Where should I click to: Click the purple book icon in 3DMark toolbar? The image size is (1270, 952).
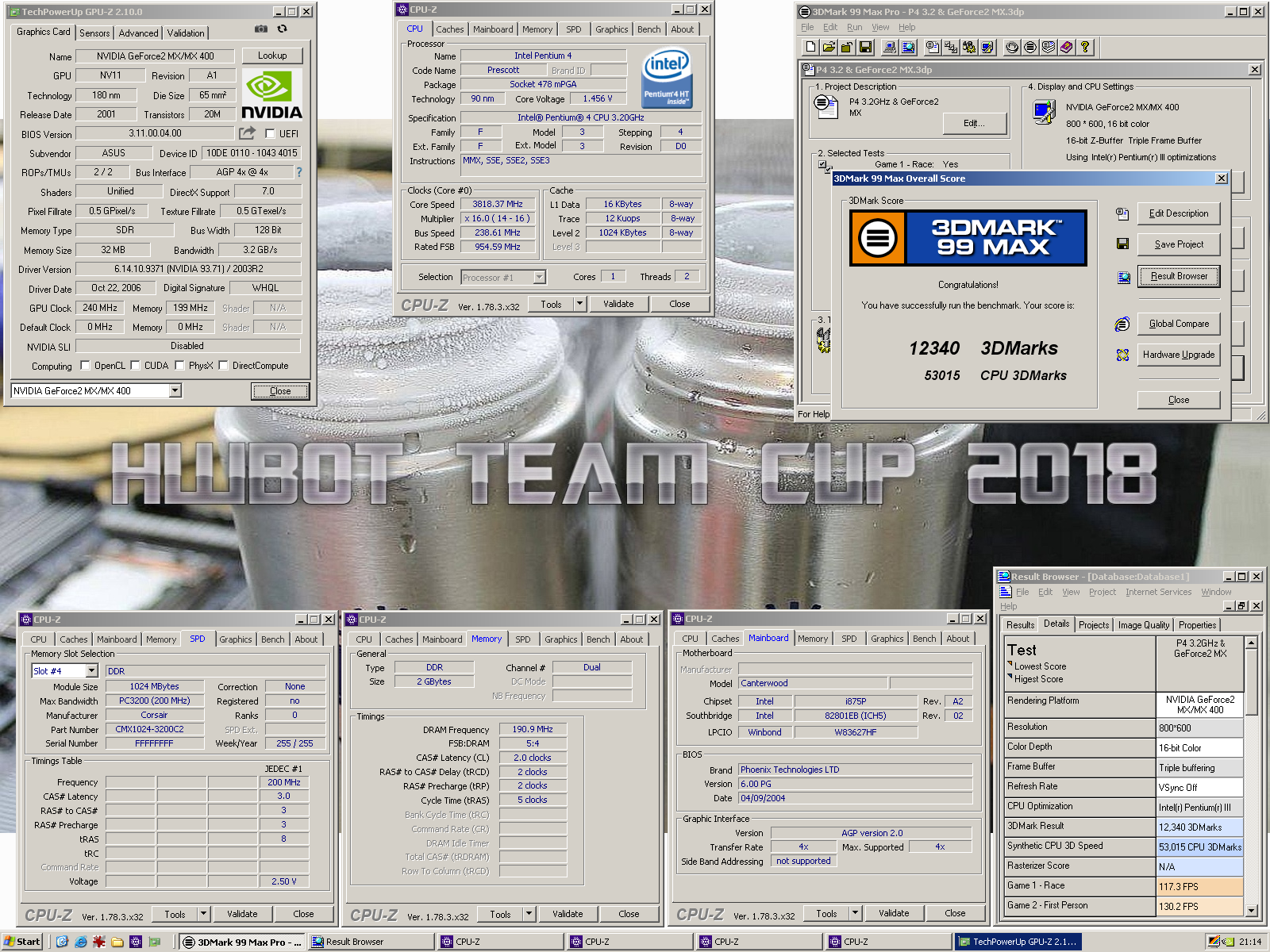click(1067, 48)
